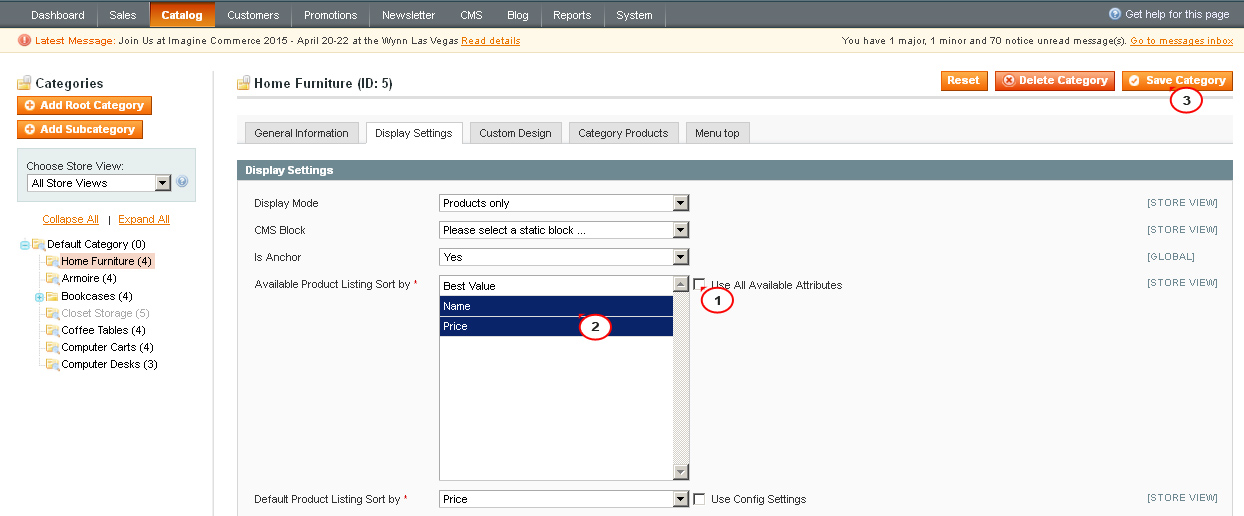Go to messages inbox link
Screen dimensions: 1244x516
[x=1181, y=41]
